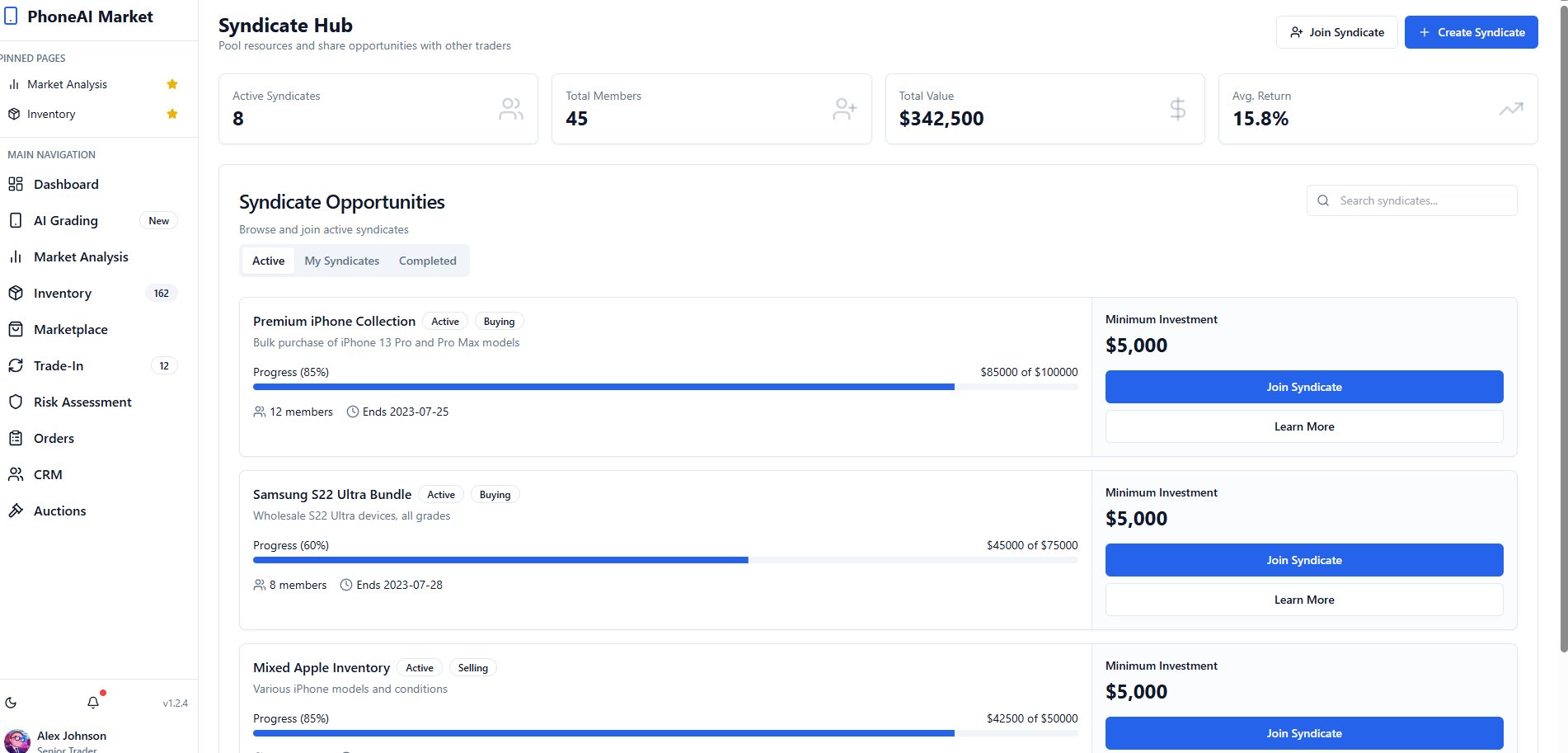
Task: Learn More about Samsung S22 Ultra Bundle
Action: (x=1304, y=600)
